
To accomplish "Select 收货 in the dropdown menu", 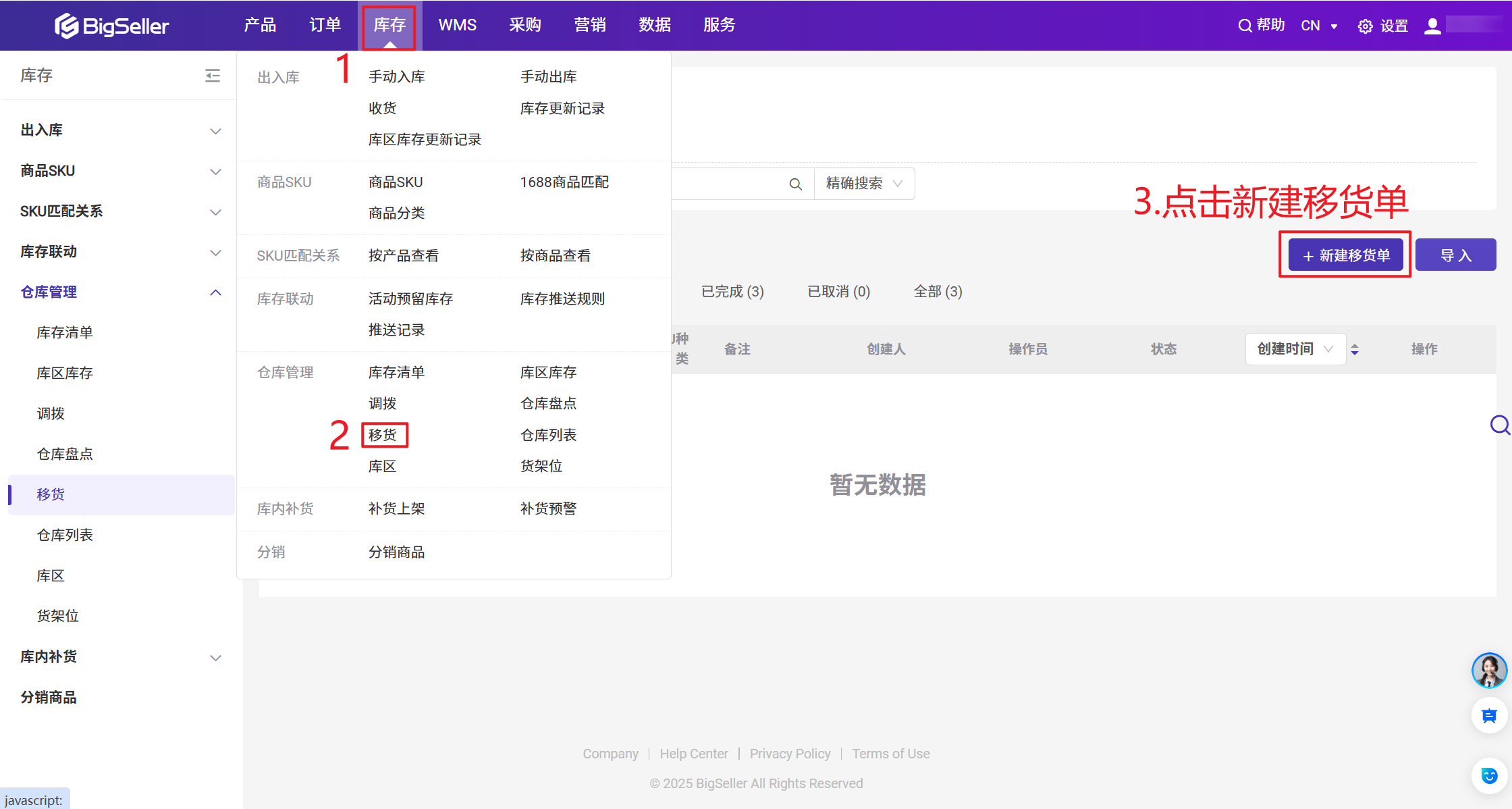I will pyautogui.click(x=382, y=108).
